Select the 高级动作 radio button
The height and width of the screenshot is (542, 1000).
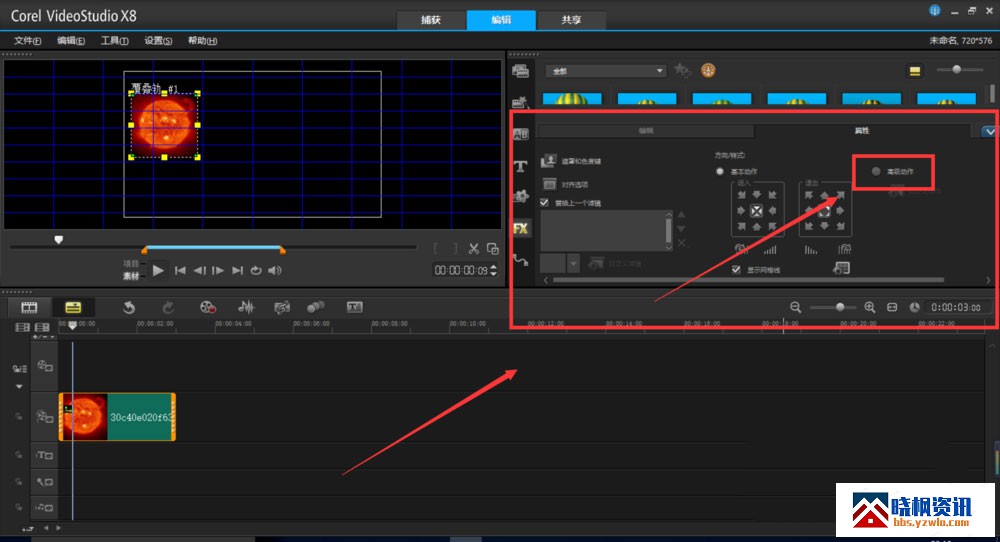876,171
